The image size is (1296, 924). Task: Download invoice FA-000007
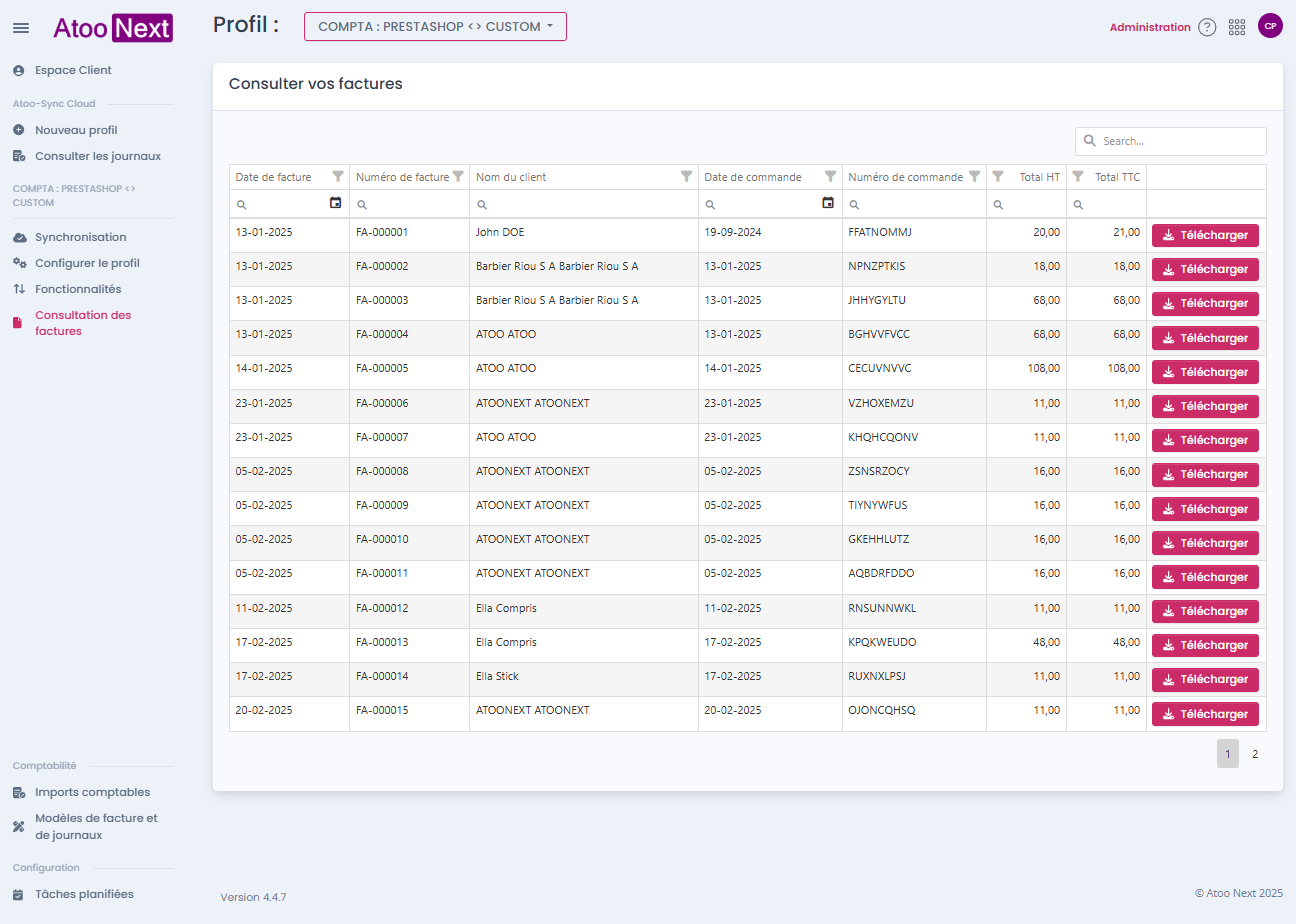pos(1205,440)
